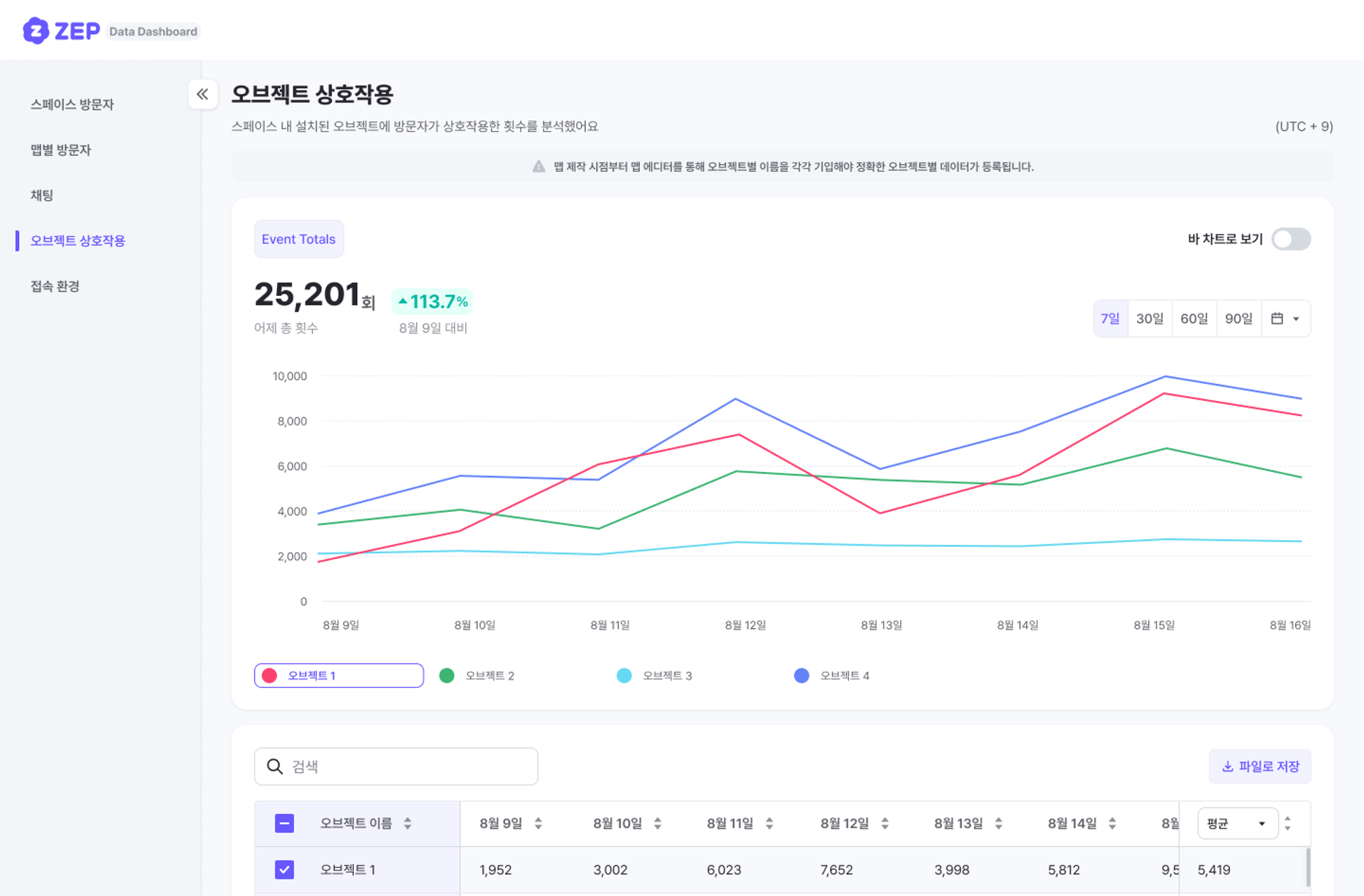Sort by 8월 12일 column arrows
The width and height of the screenshot is (1364, 896).
[x=885, y=823]
